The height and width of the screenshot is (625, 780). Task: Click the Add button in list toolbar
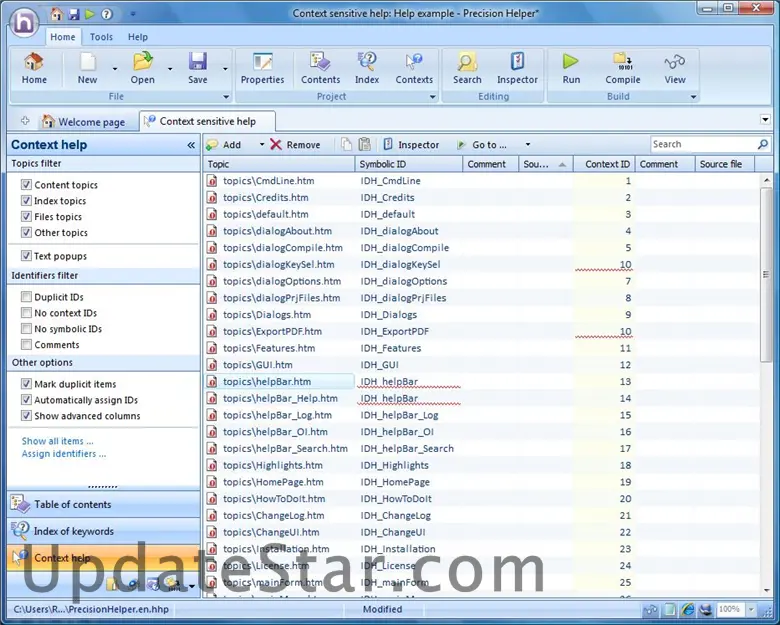point(224,144)
